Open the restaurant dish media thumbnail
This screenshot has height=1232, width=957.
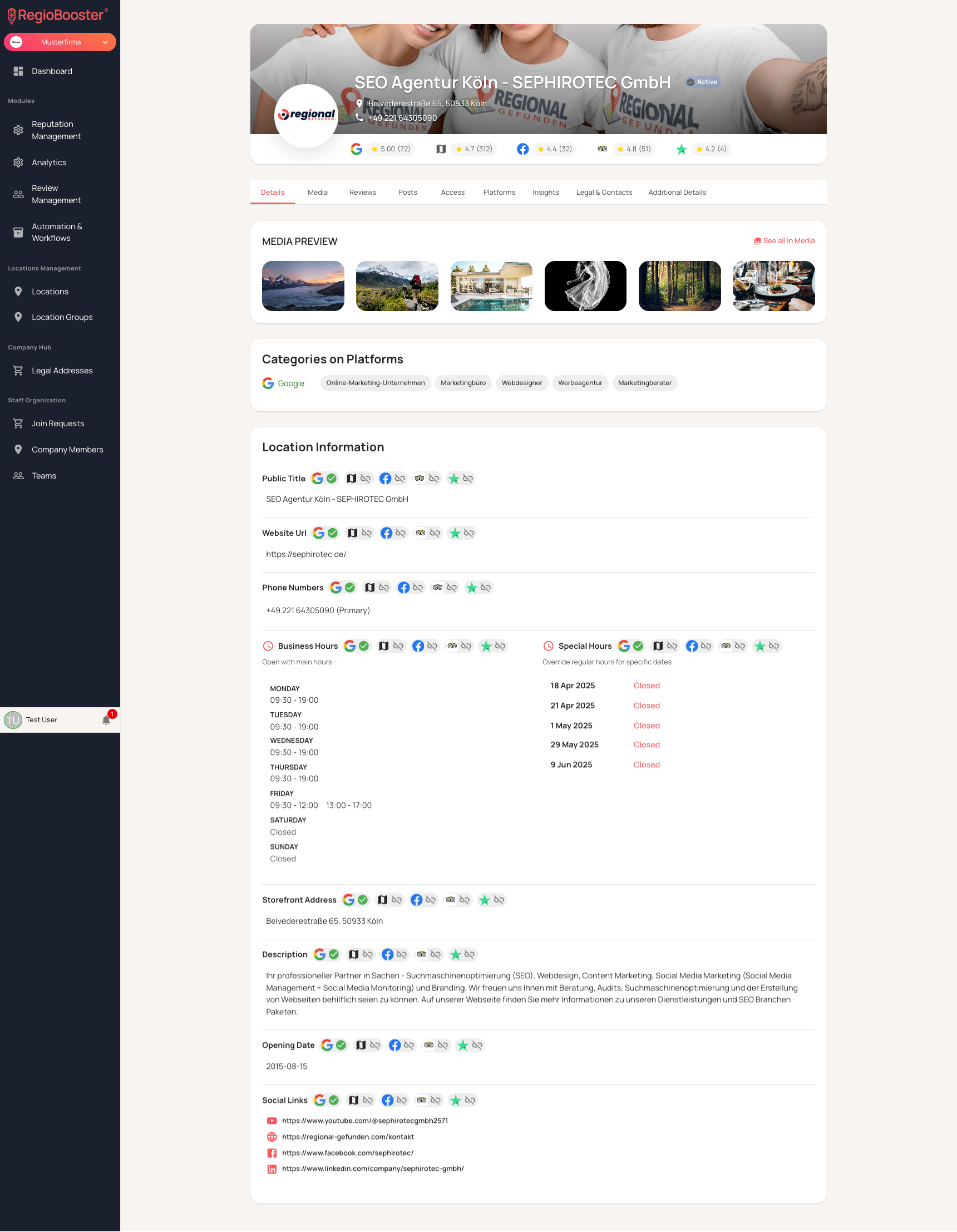point(774,286)
